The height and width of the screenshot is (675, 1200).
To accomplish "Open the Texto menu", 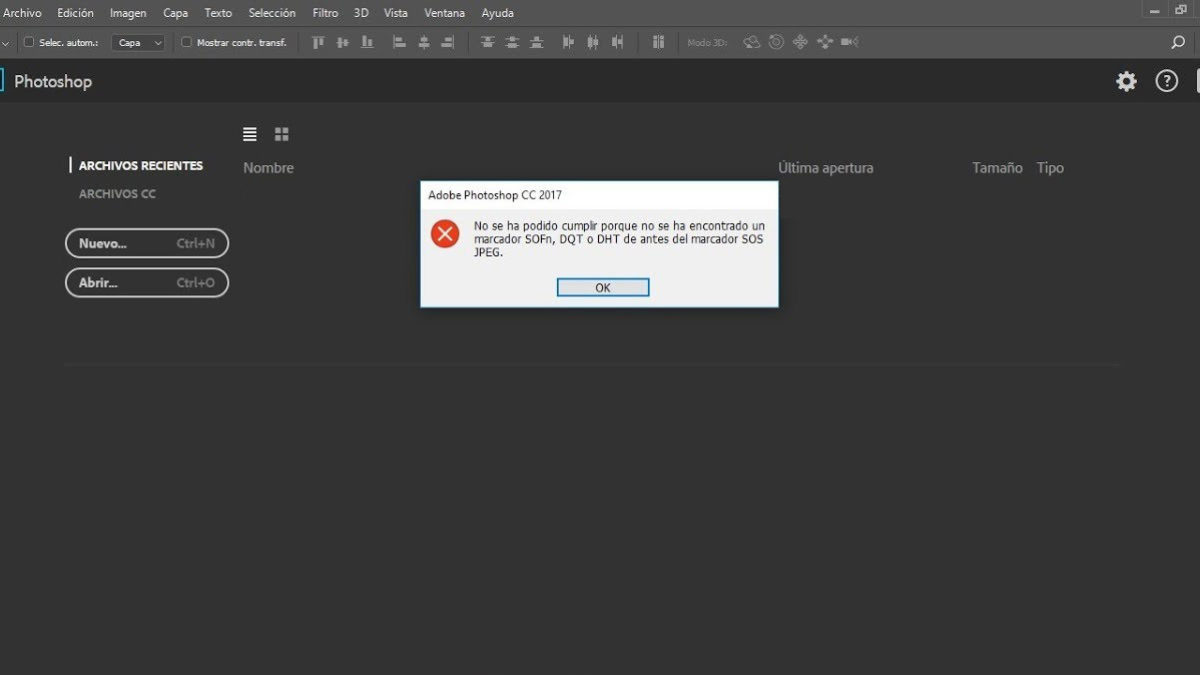I will 218,13.
